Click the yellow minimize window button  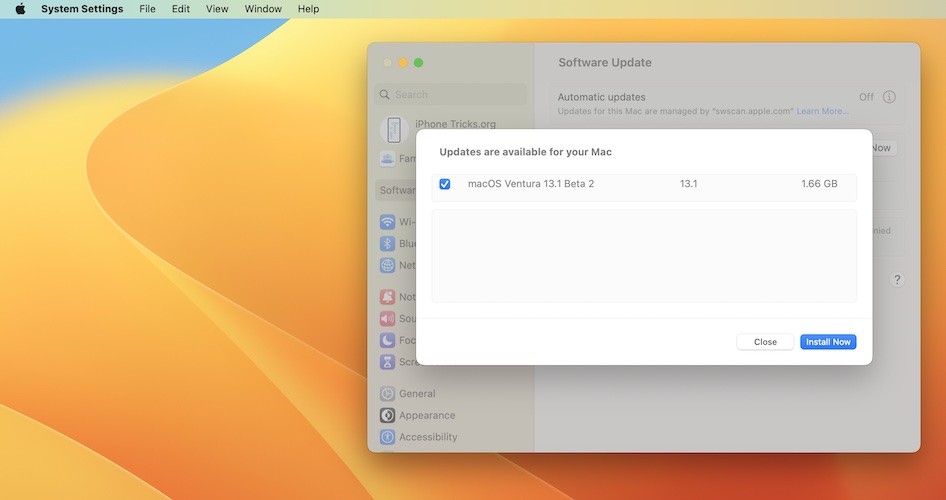click(x=403, y=63)
